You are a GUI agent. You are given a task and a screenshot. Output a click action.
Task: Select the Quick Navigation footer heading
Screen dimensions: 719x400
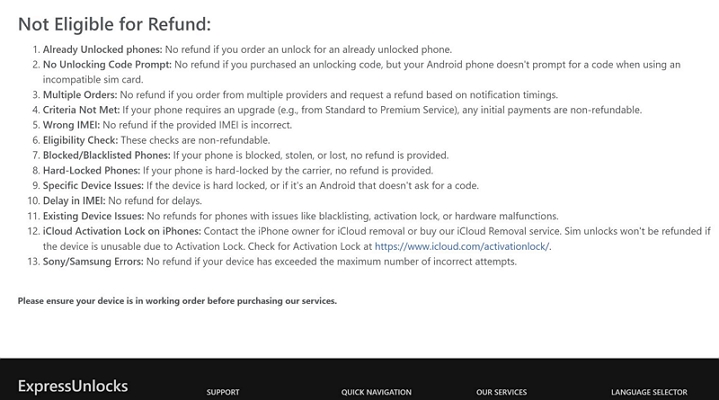(x=376, y=392)
